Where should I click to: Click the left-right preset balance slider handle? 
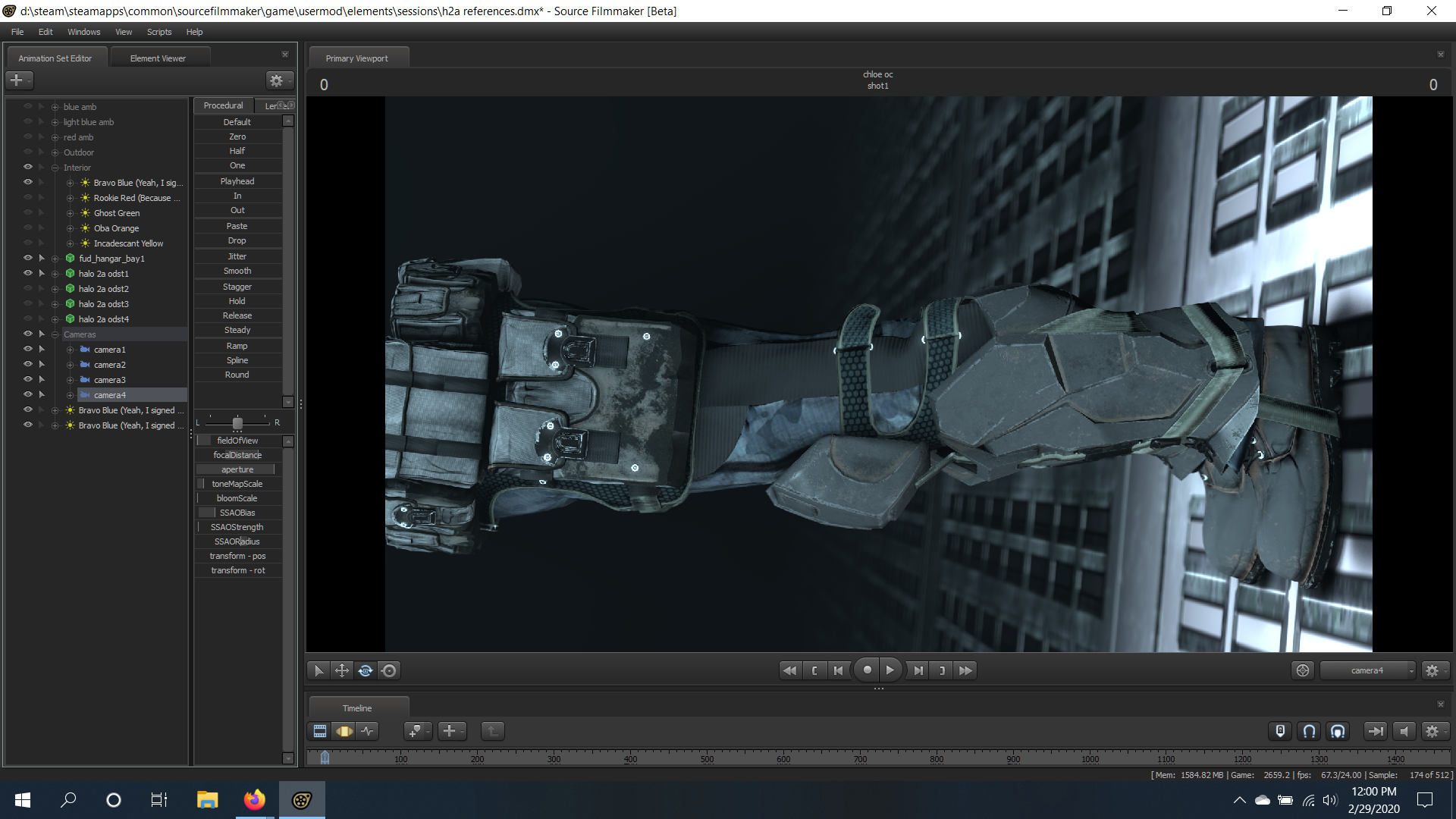[x=237, y=422]
